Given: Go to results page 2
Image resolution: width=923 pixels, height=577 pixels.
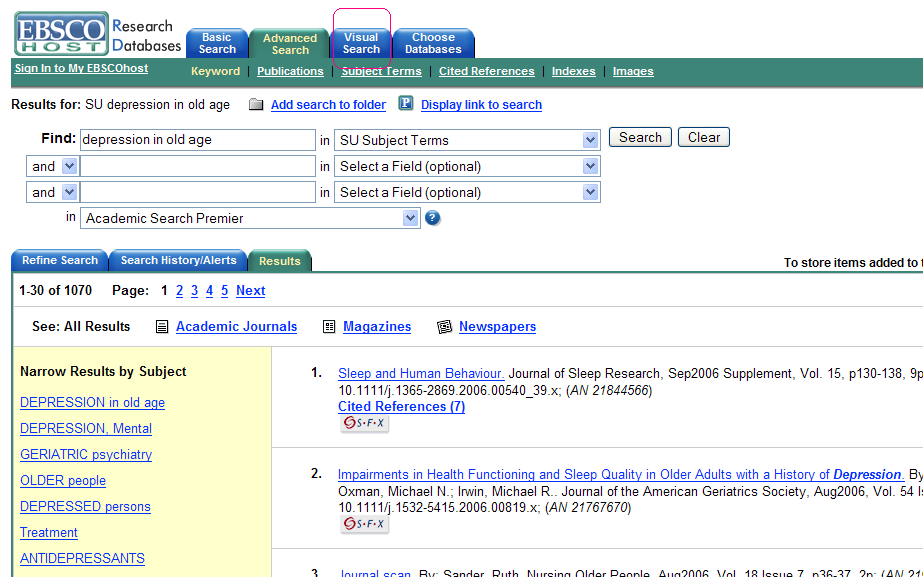Looking at the screenshot, I should [x=180, y=291].
